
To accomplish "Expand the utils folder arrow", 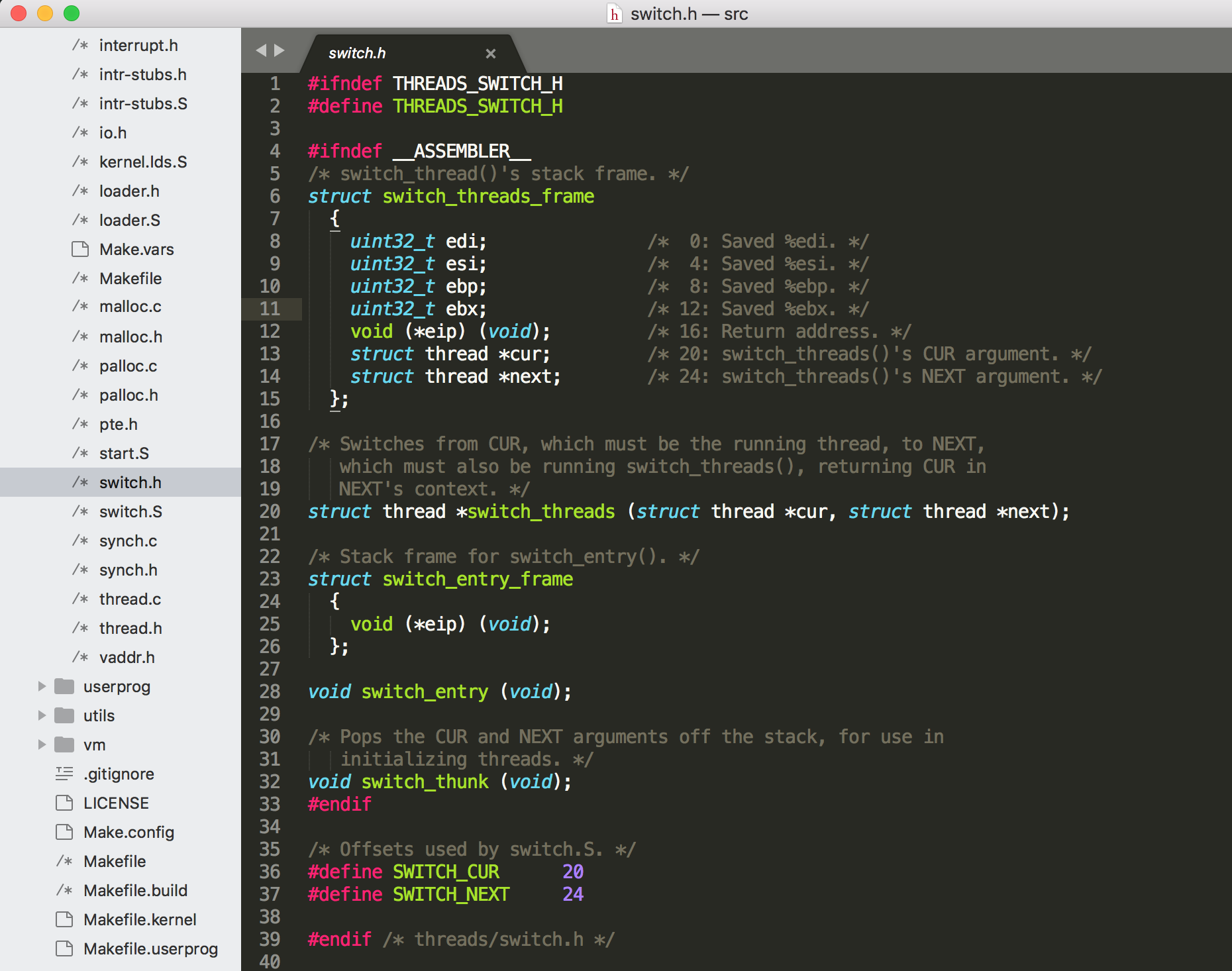I will pos(42,715).
